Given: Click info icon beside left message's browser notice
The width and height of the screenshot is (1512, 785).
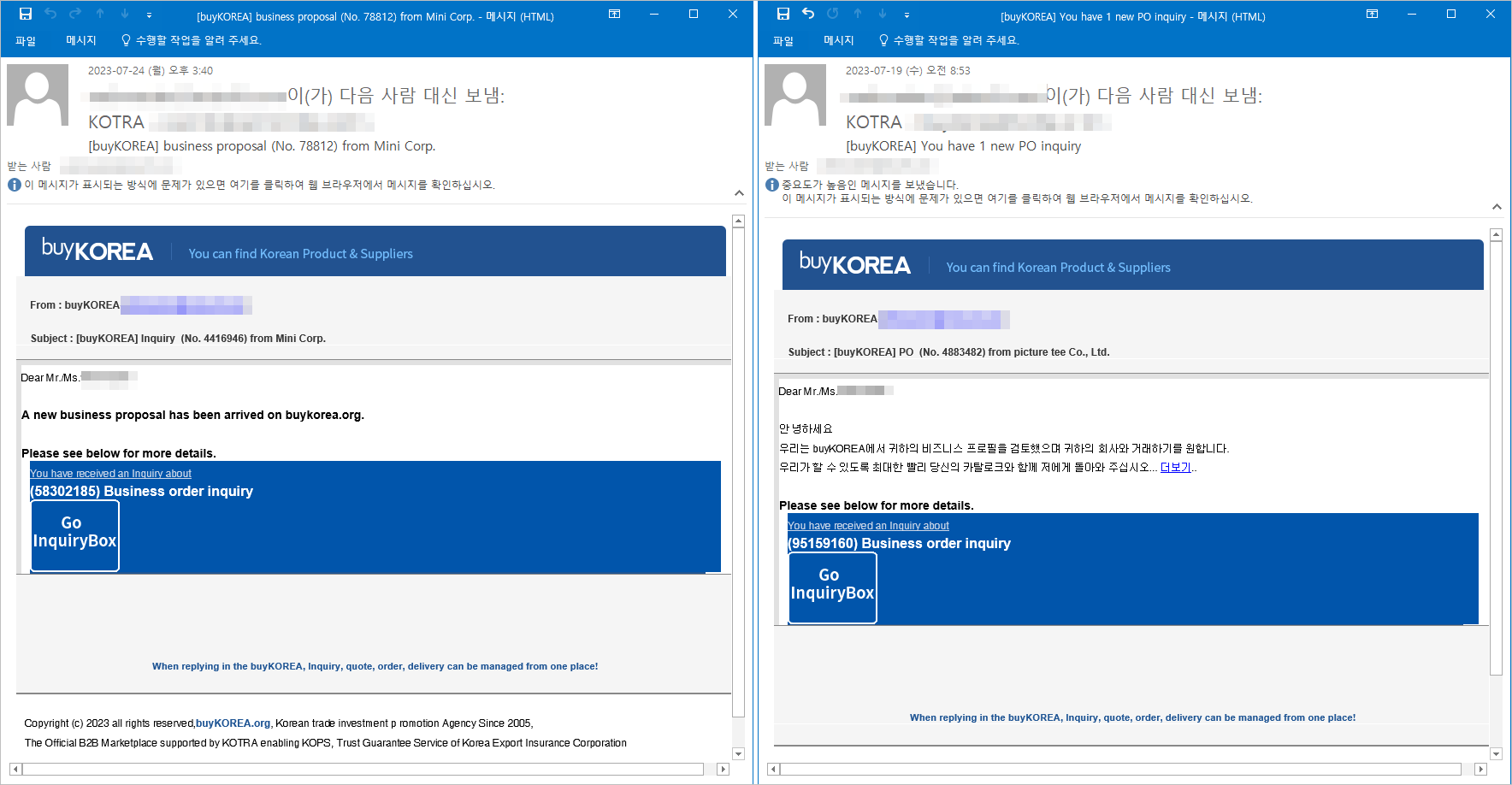Looking at the screenshot, I should click(15, 185).
